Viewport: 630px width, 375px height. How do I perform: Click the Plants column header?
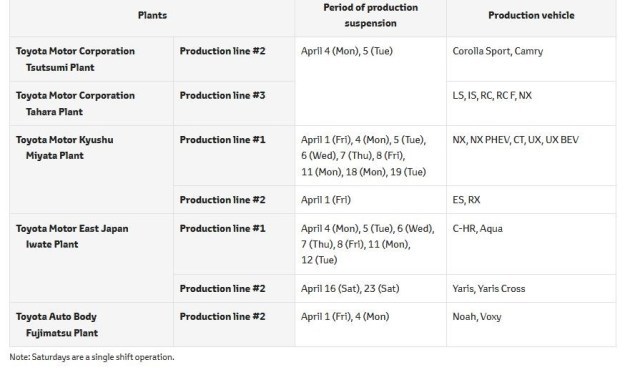(x=152, y=16)
